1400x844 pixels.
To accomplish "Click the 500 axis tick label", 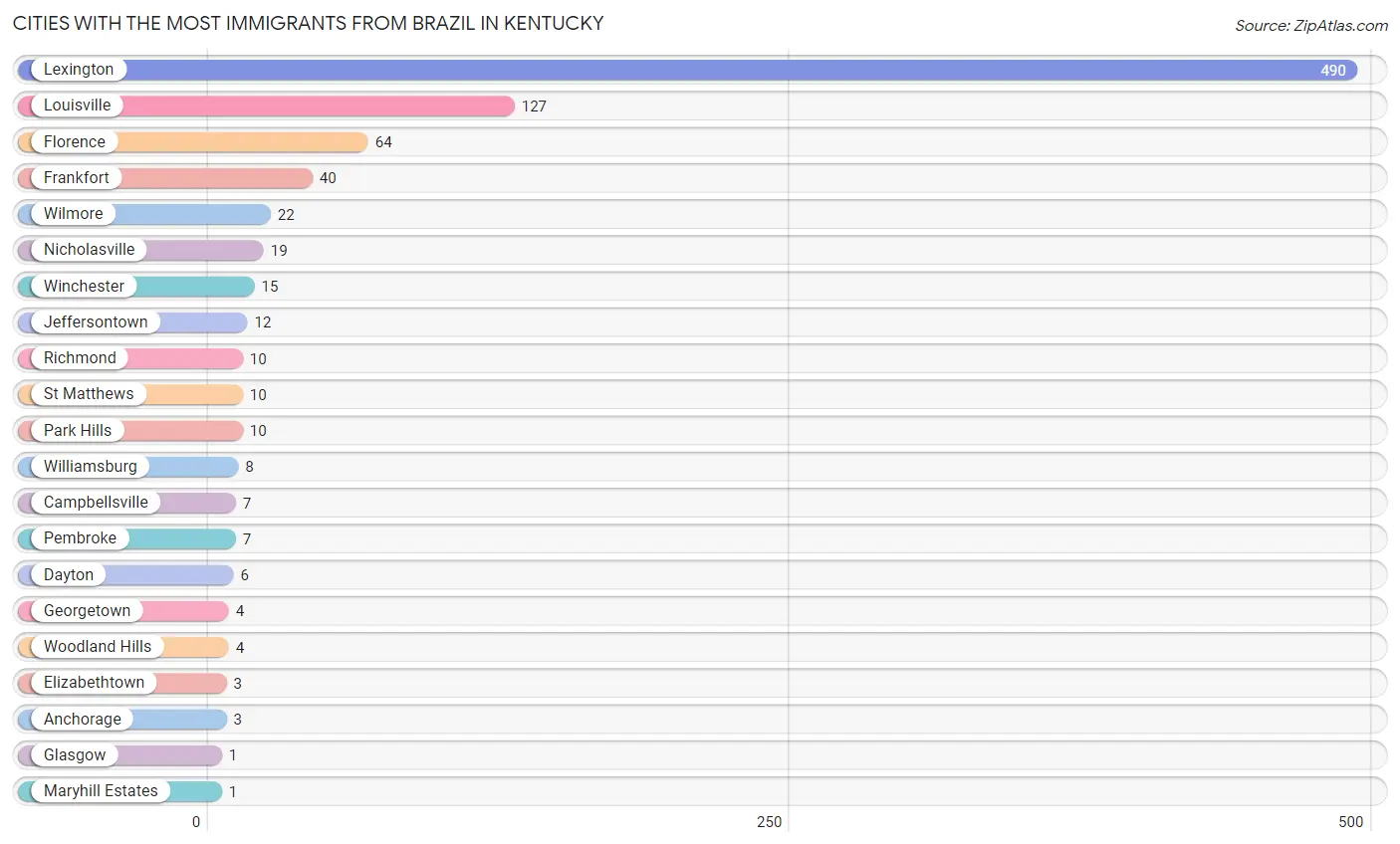I will 1351,822.
